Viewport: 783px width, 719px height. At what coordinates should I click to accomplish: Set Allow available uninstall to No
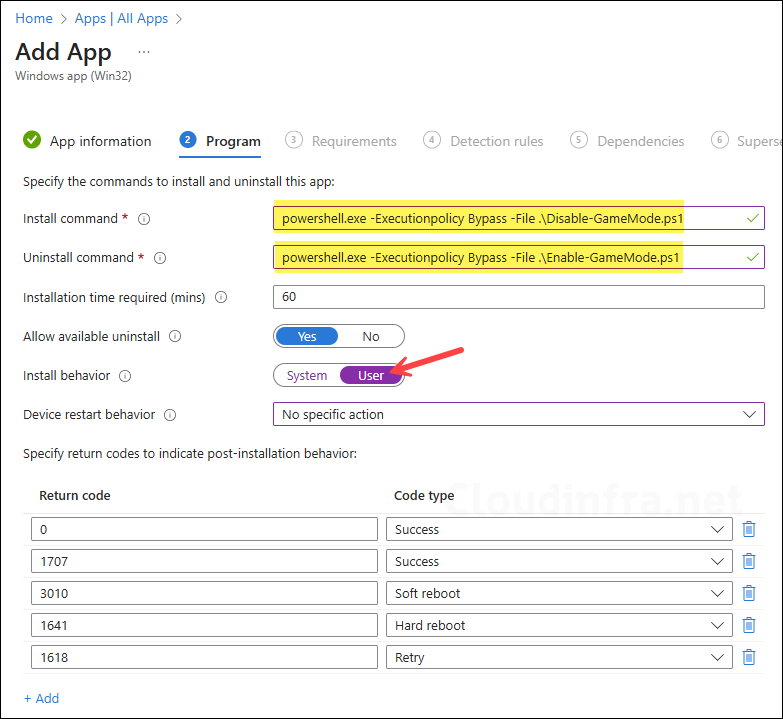point(371,337)
